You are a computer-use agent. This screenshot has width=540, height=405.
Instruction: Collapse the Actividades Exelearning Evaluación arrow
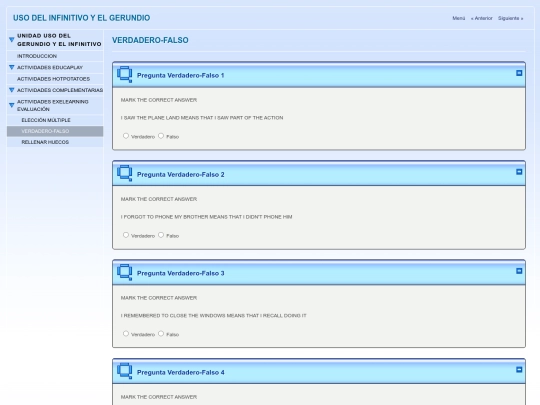(12, 105)
